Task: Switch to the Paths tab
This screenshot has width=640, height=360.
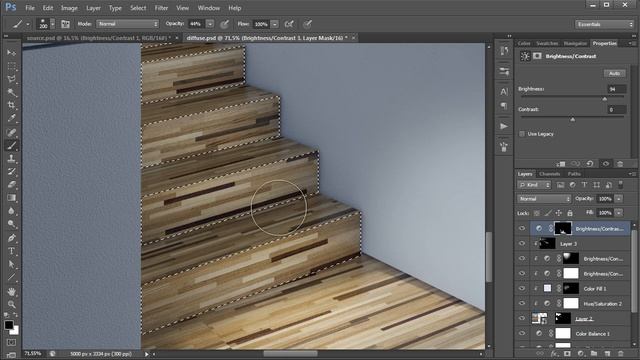Action: (574, 174)
